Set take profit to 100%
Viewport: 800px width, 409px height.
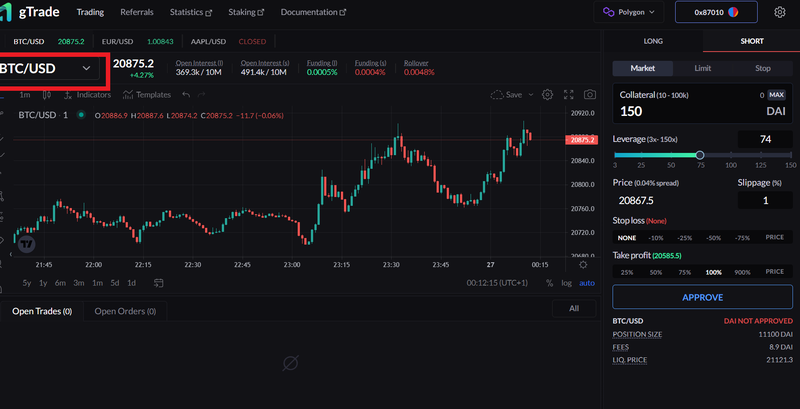713,272
